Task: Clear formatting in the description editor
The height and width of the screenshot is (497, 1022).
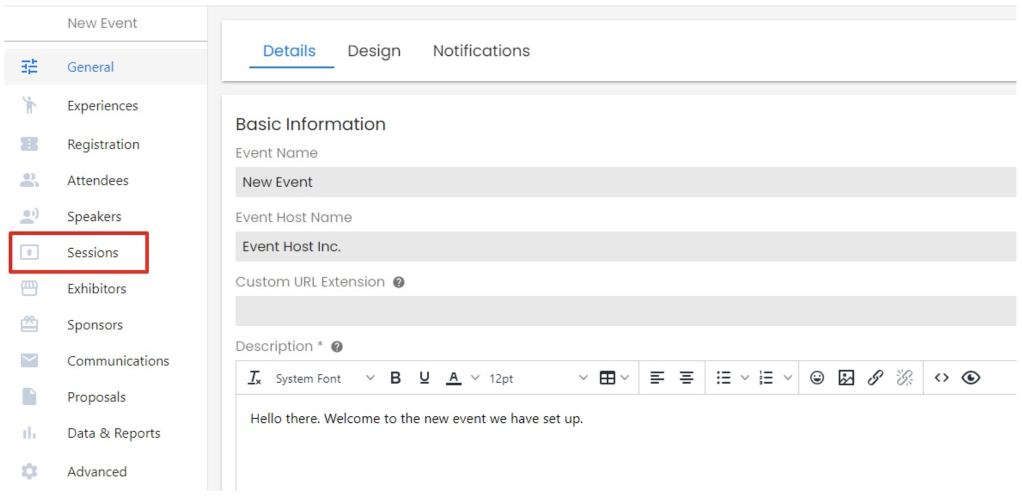Action: [255, 378]
